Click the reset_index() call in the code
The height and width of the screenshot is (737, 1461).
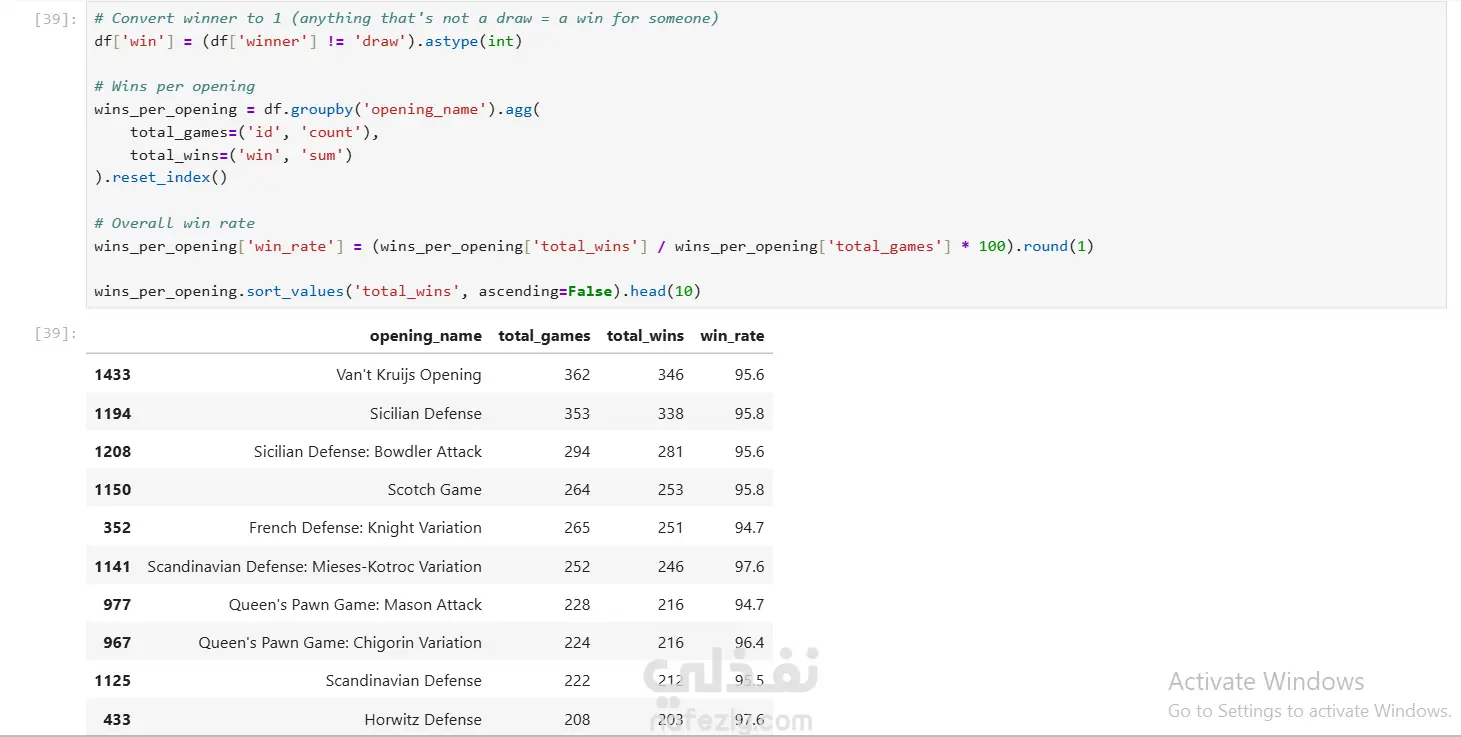(169, 178)
